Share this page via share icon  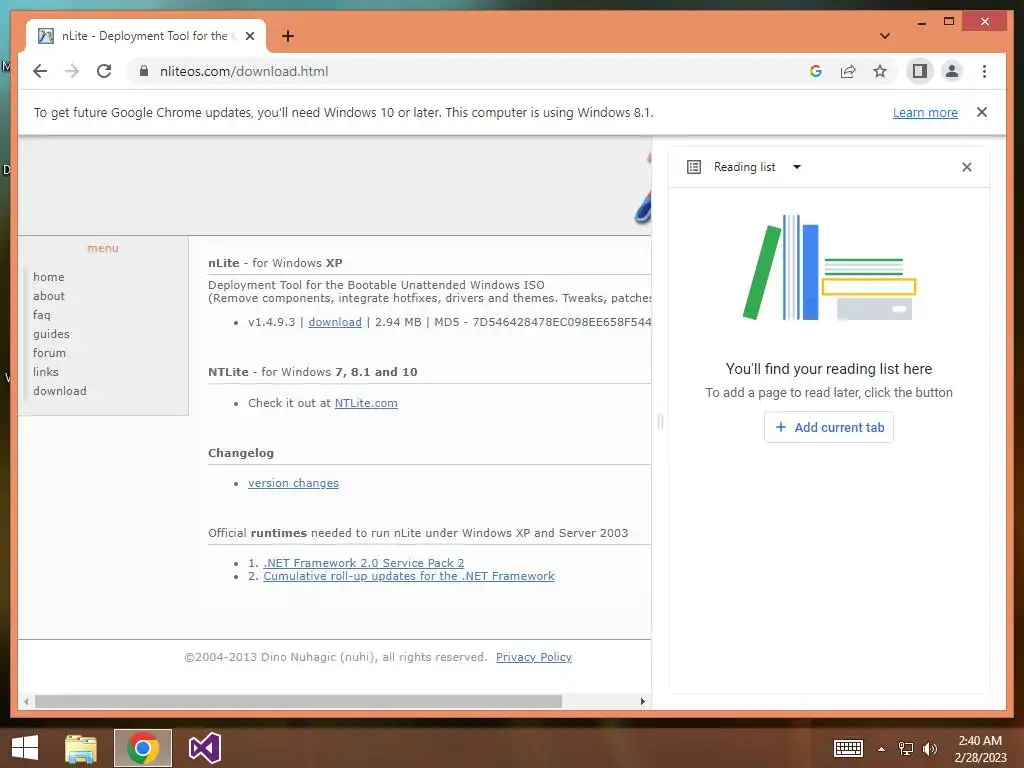848,71
